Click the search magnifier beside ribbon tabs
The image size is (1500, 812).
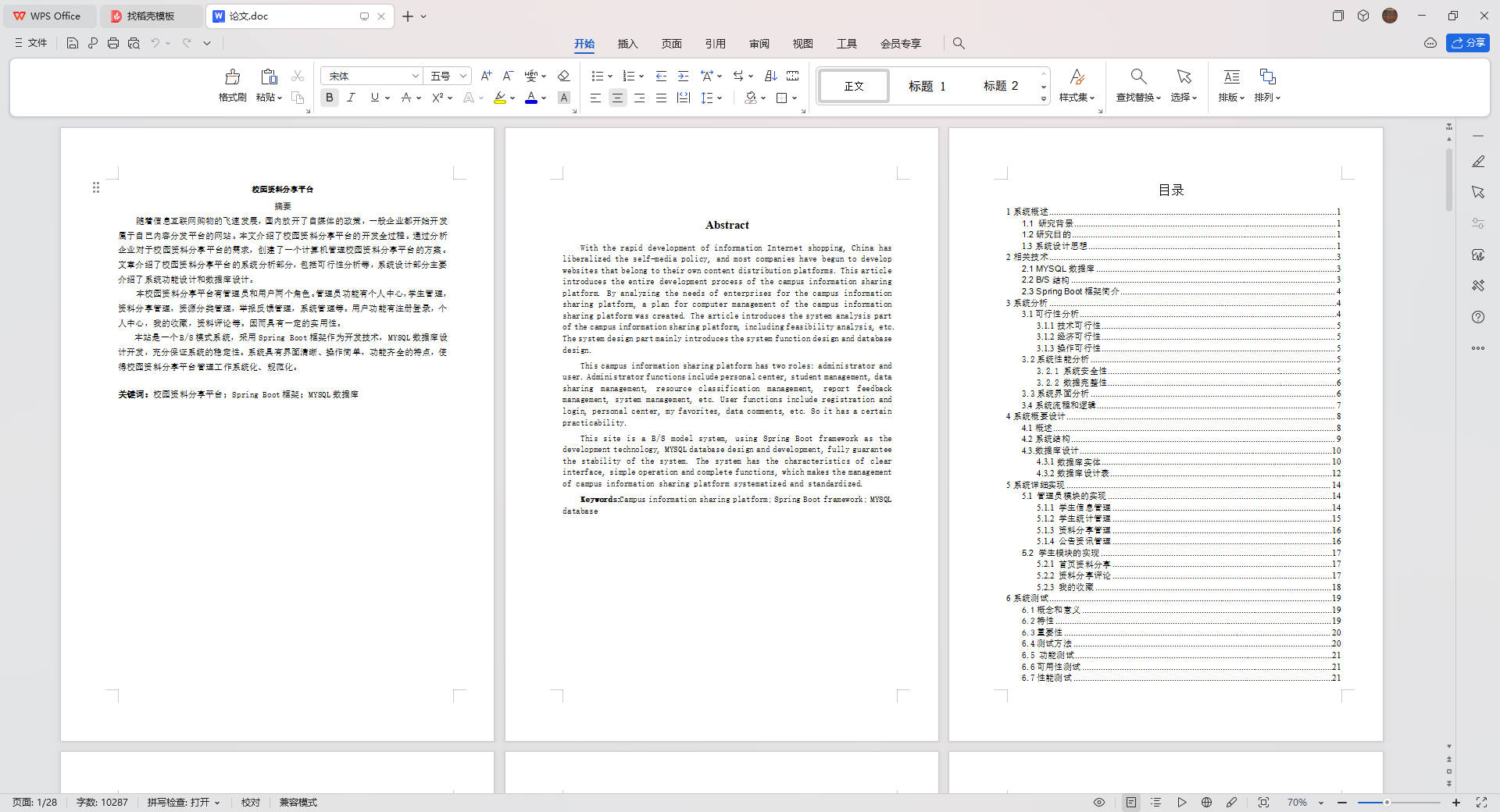click(x=959, y=44)
